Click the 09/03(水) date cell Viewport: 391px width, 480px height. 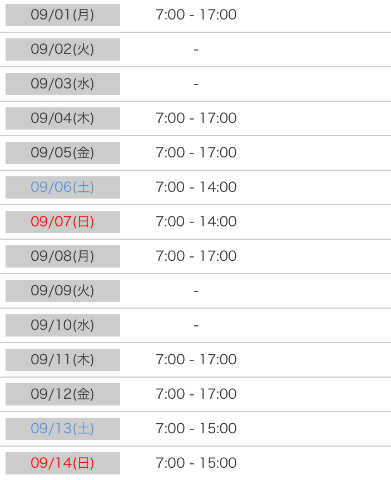pyautogui.click(x=62, y=84)
